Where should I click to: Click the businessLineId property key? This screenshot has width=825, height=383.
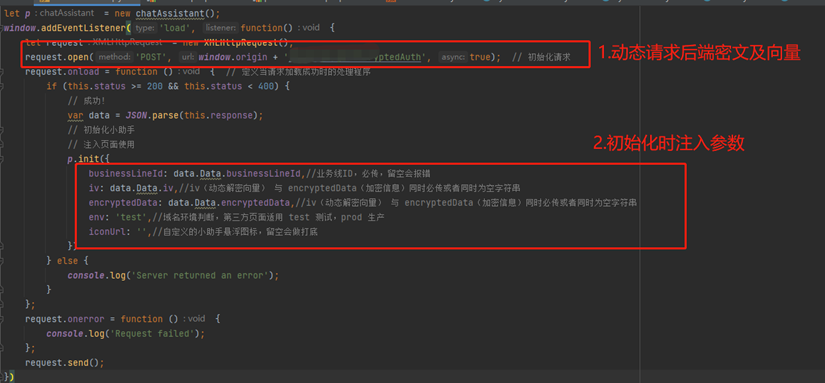(x=126, y=174)
